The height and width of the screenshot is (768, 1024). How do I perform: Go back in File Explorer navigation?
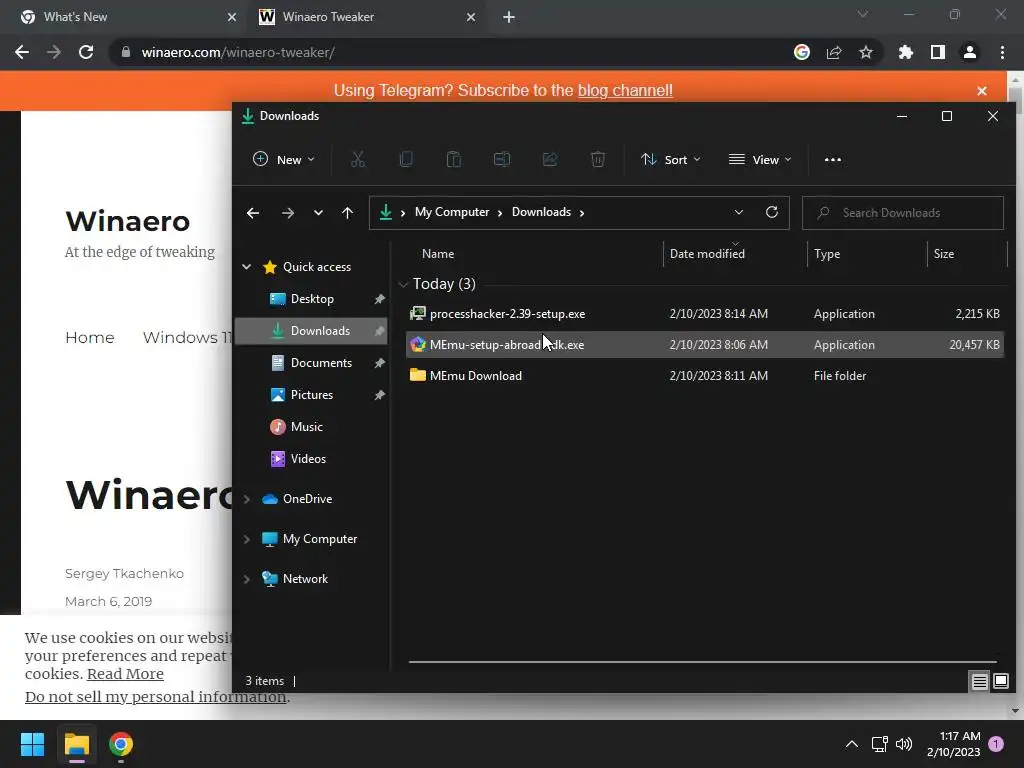pyautogui.click(x=253, y=213)
